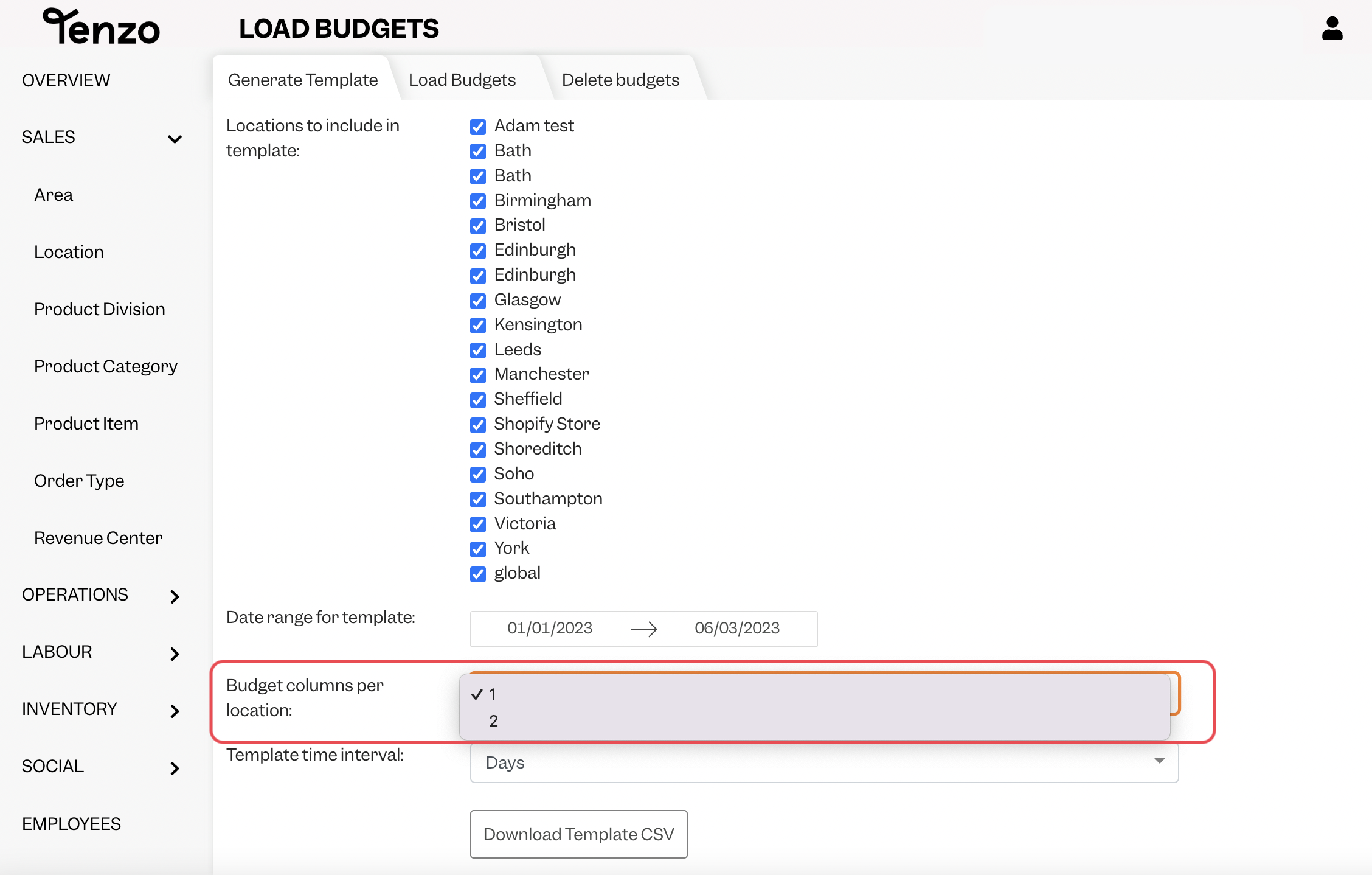
Task: Edit the start date 01/01/2023
Action: [x=550, y=628]
